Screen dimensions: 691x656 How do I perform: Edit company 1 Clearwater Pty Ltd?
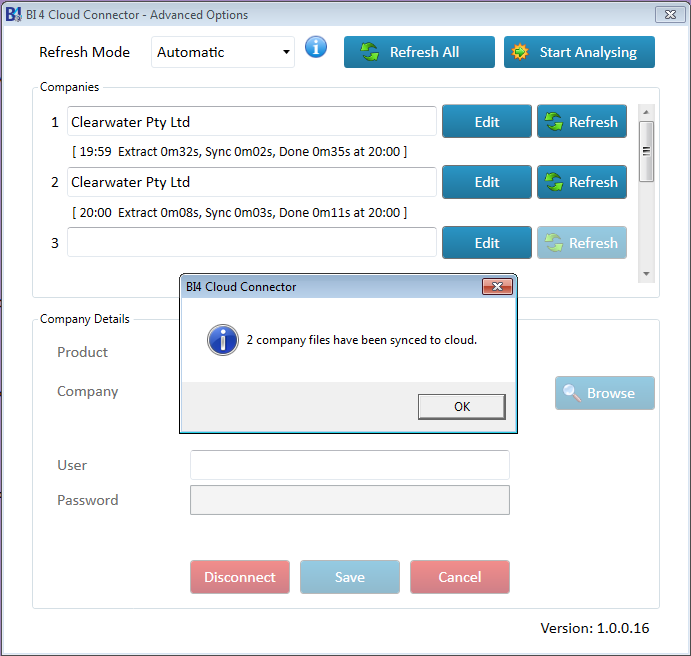coord(487,122)
